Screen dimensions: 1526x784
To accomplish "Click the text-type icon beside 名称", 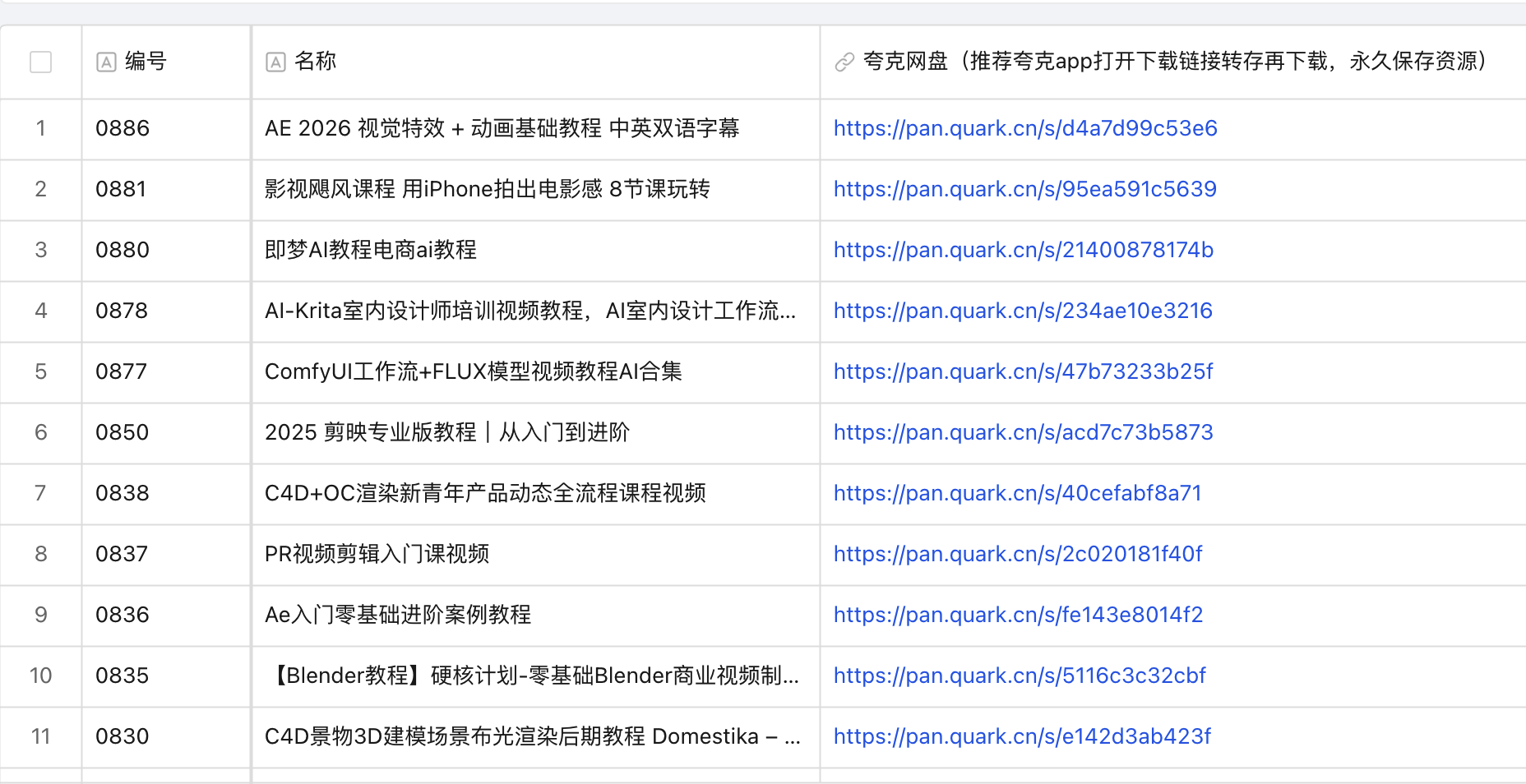I will (x=275, y=62).
